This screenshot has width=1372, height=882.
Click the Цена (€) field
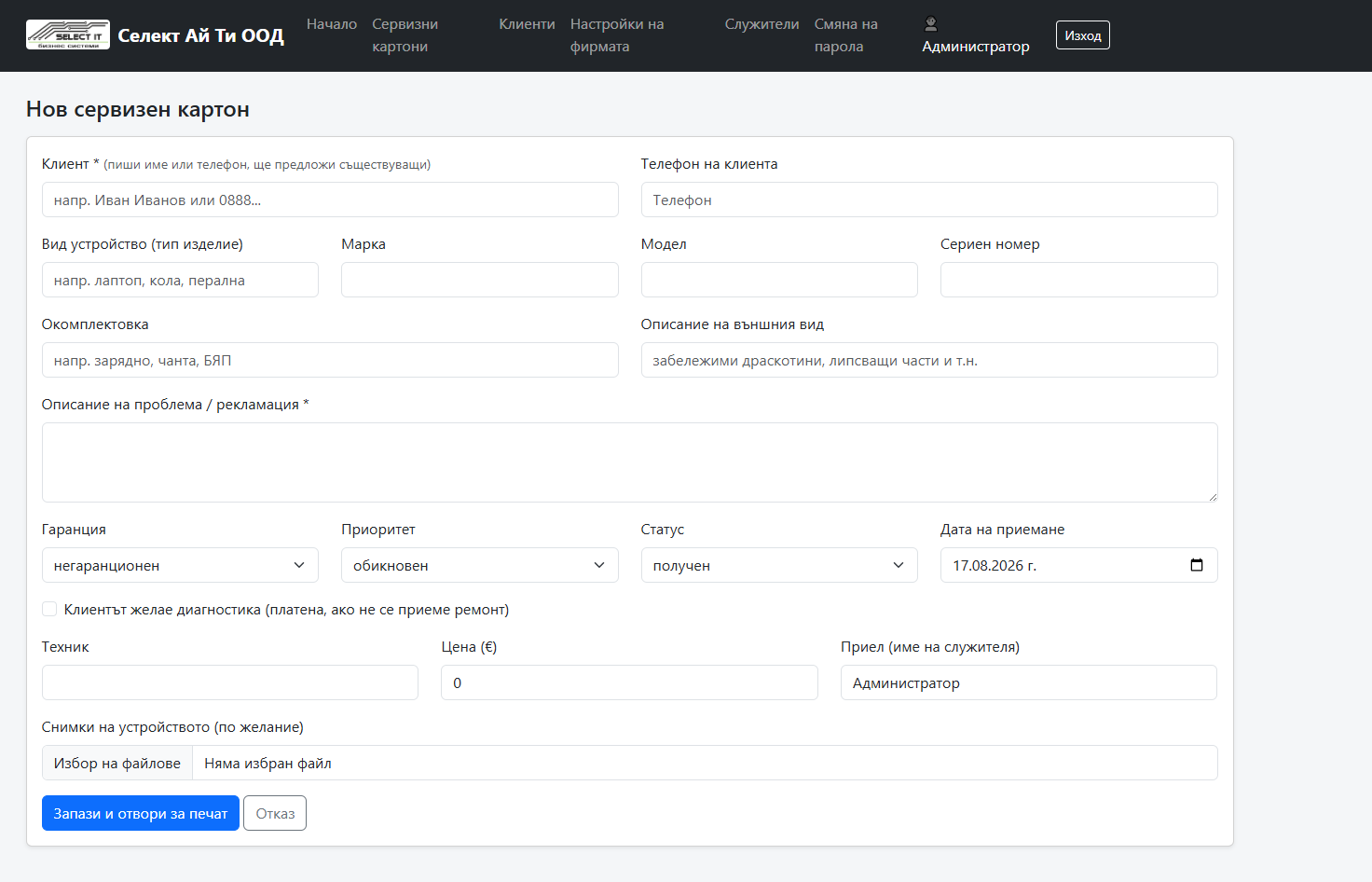click(629, 682)
